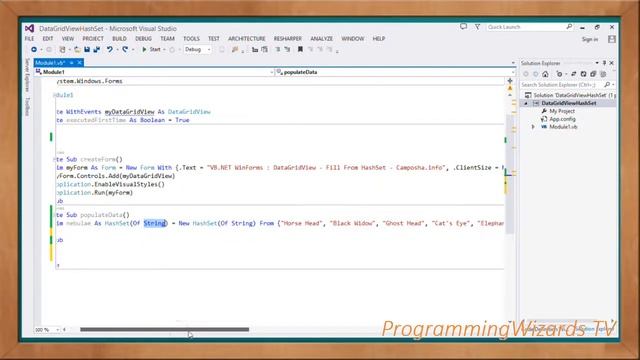Click the account avatar icon
Screen dimensions: 640x360
[x=612, y=39]
